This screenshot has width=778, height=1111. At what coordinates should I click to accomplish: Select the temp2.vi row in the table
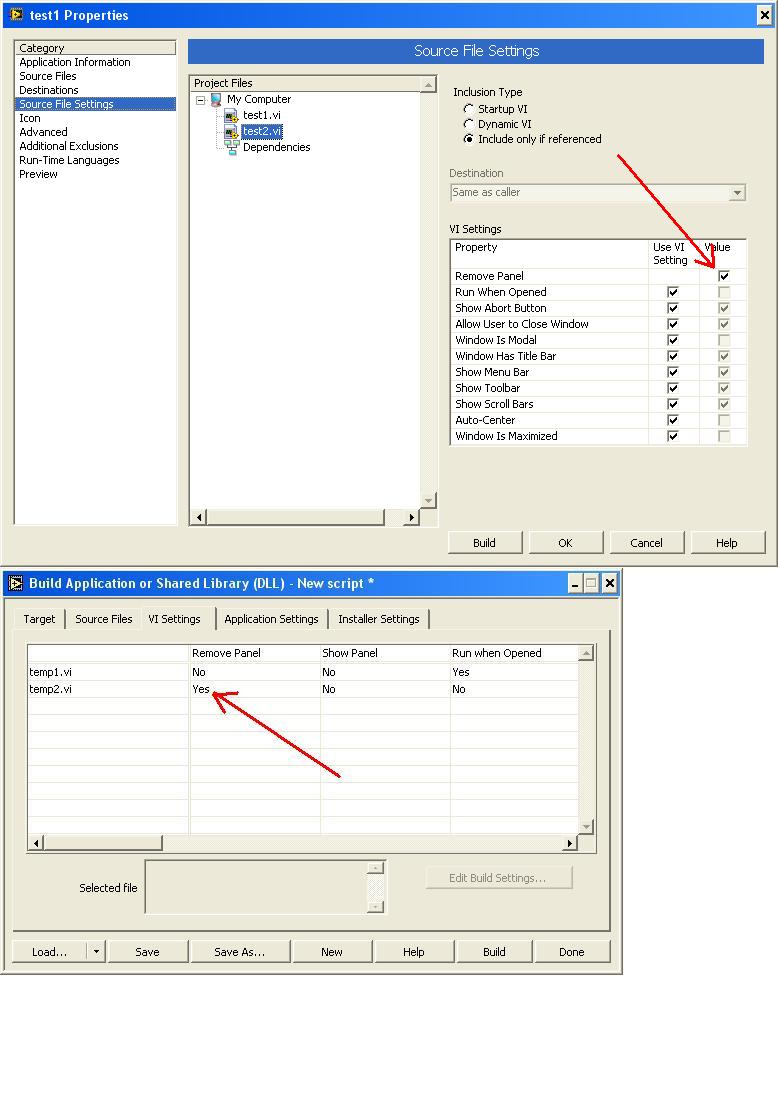pyautogui.click(x=303, y=689)
